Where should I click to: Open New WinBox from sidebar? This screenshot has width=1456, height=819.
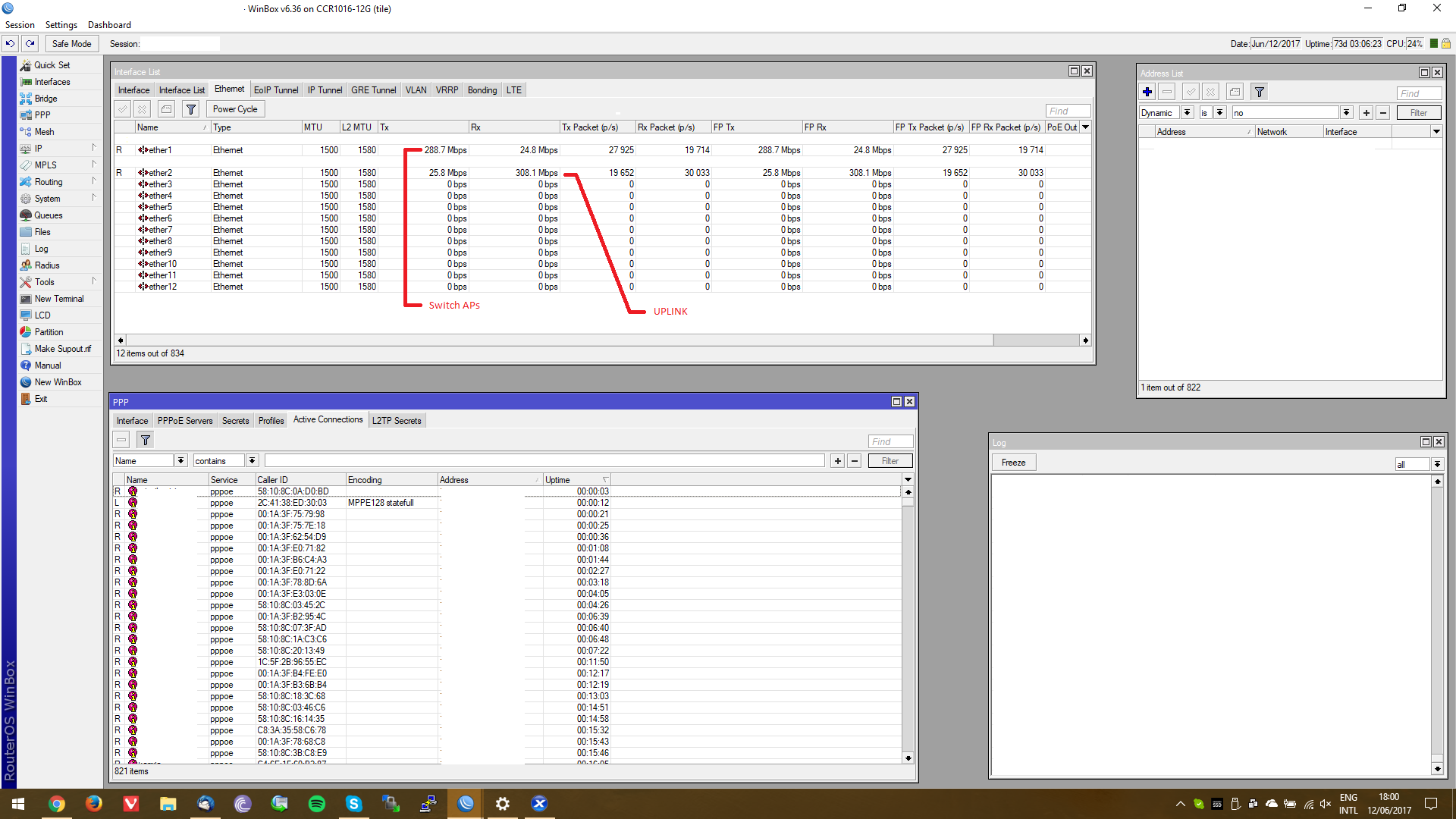(58, 382)
